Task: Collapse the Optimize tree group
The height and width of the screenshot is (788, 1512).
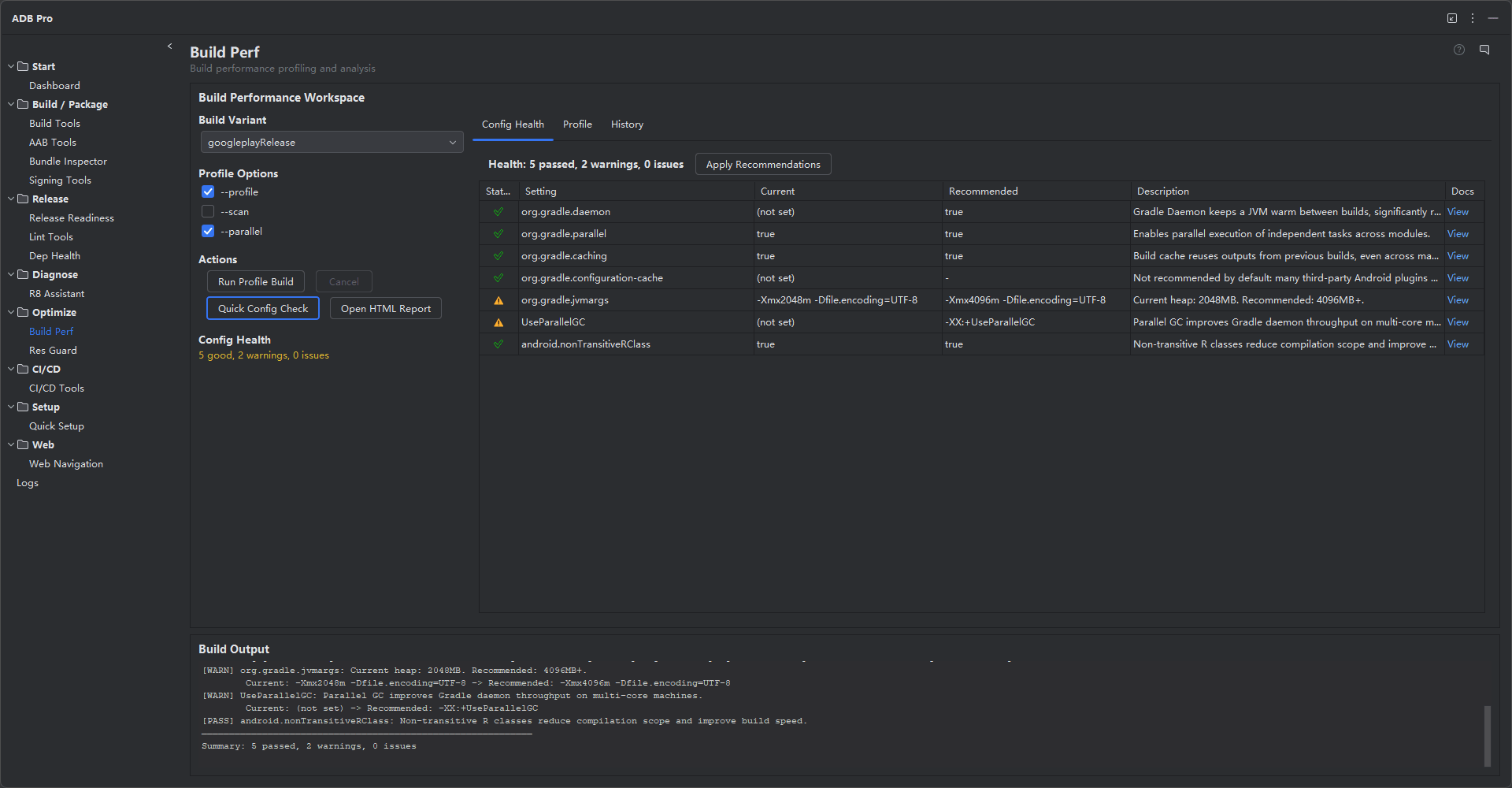Action: point(11,312)
